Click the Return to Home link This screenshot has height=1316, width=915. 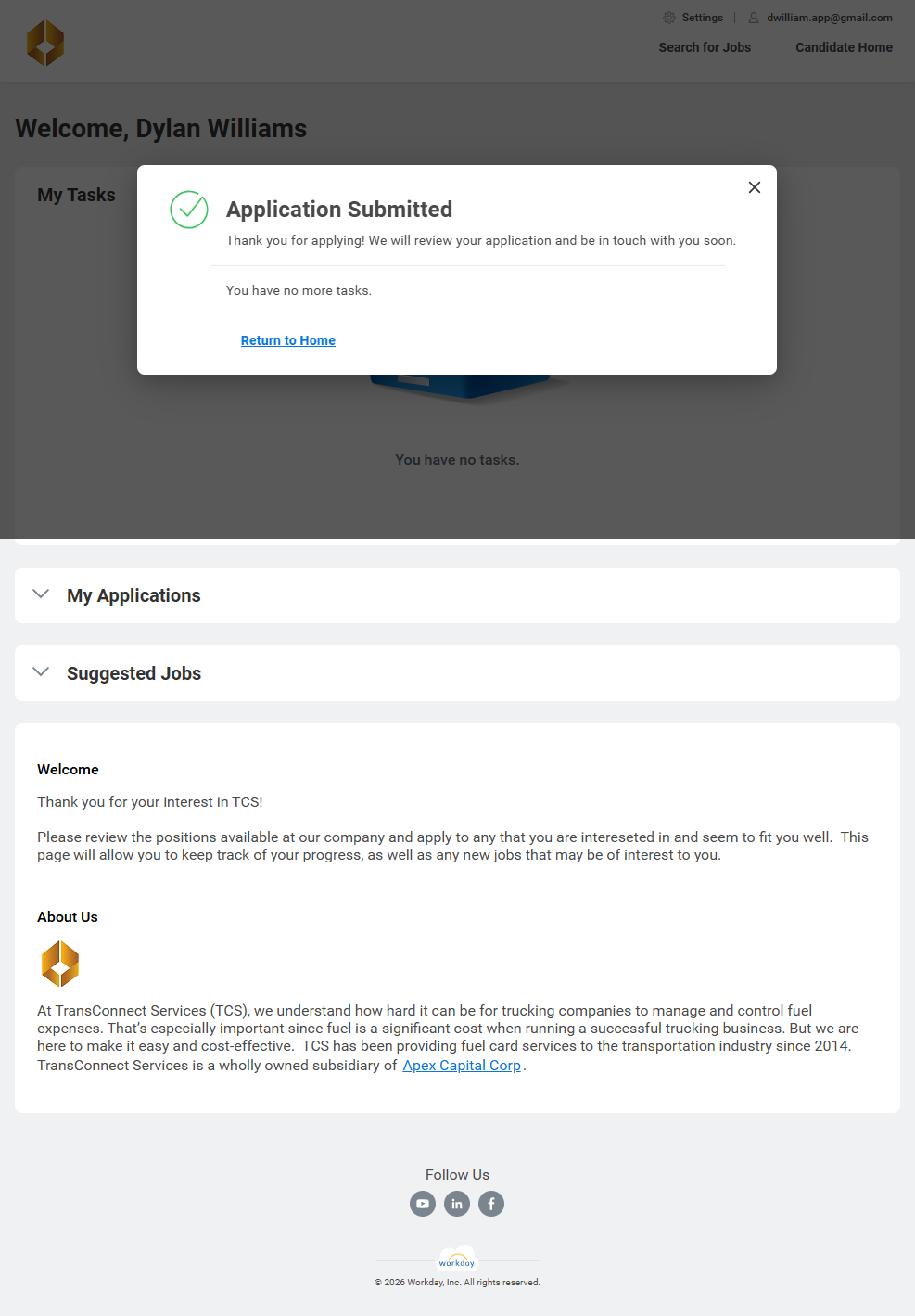coord(288,340)
